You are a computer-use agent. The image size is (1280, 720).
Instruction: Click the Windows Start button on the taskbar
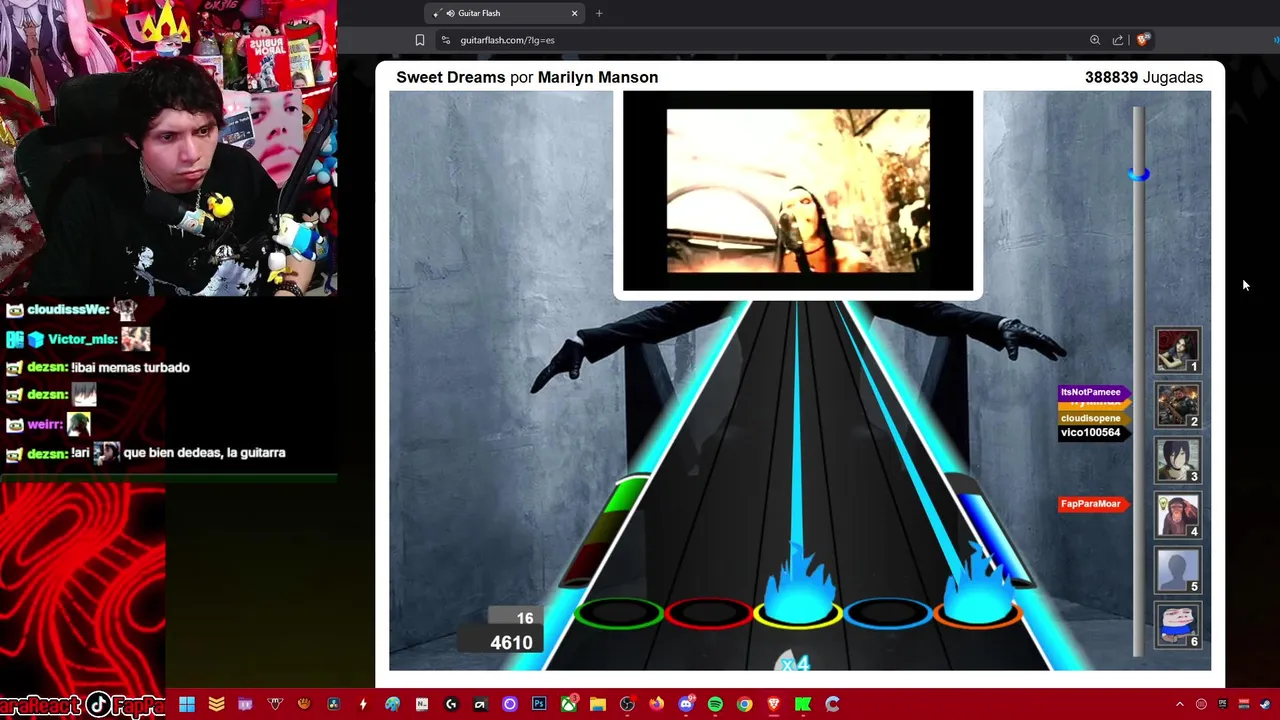tap(186, 704)
